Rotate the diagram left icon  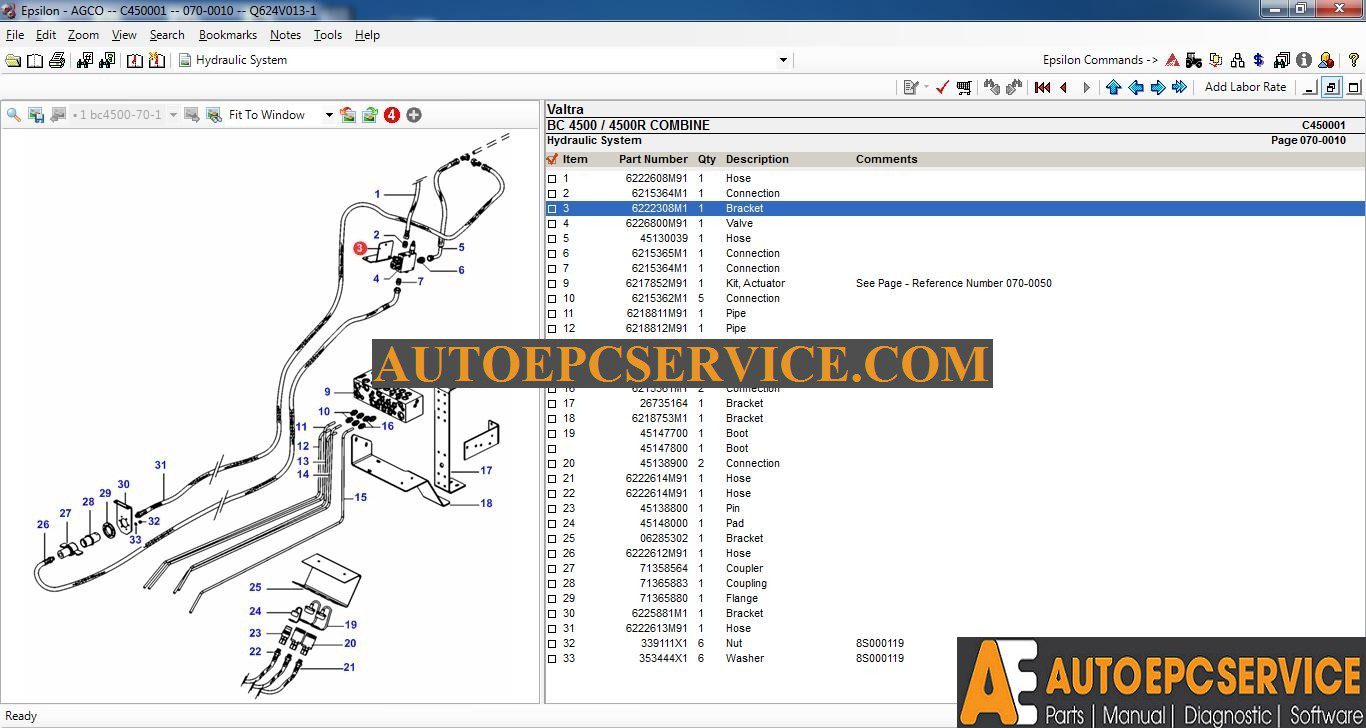[347, 115]
